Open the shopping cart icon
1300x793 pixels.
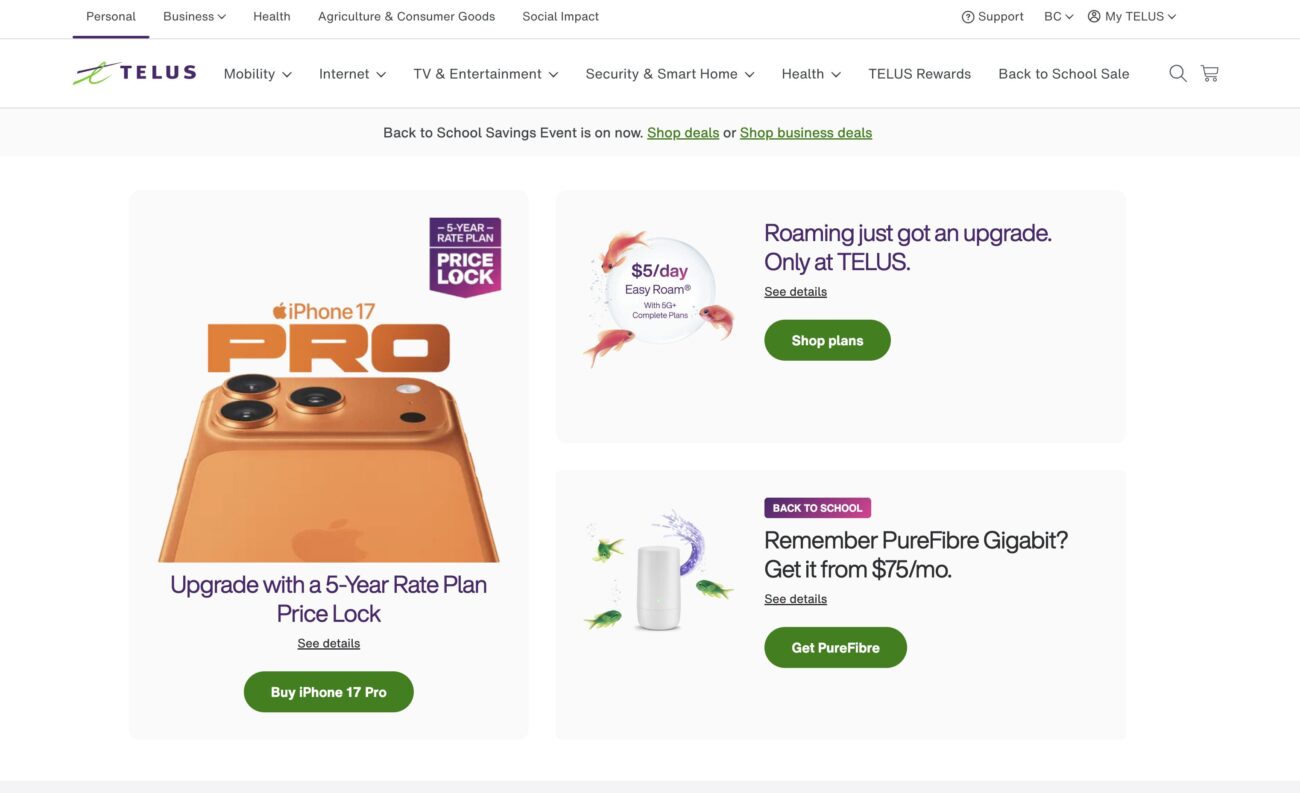(1210, 73)
